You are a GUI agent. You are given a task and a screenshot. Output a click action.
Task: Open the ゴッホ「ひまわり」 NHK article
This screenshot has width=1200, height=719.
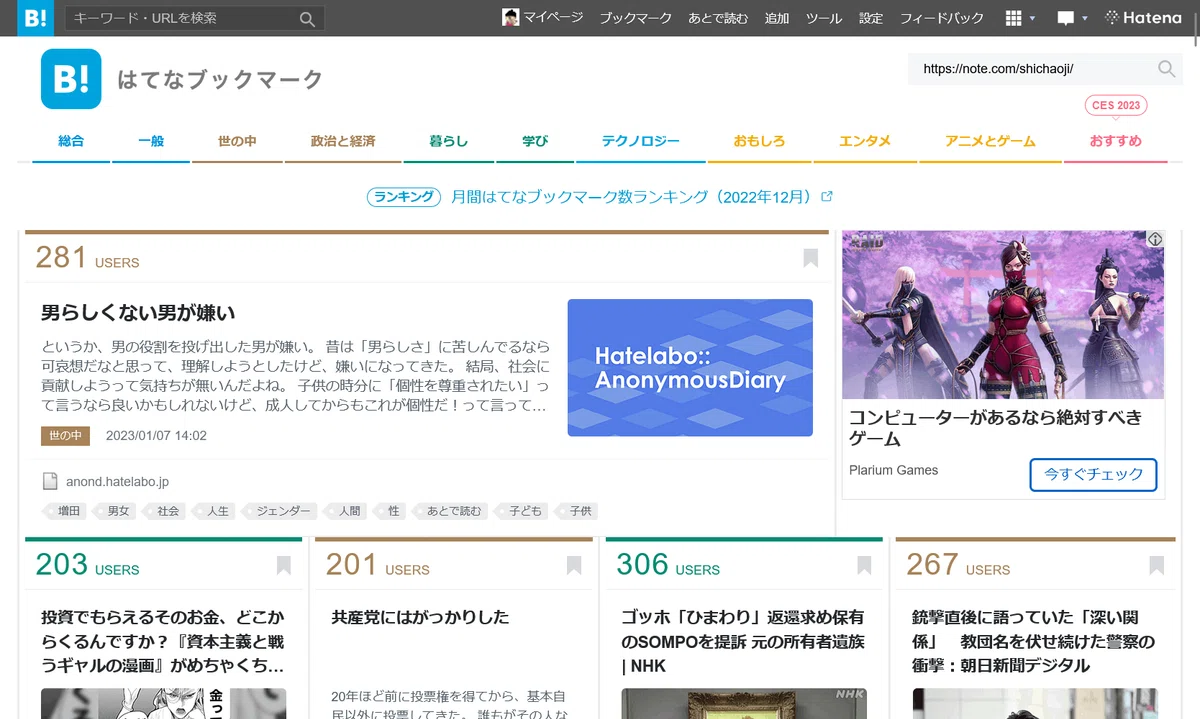point(743,641)
